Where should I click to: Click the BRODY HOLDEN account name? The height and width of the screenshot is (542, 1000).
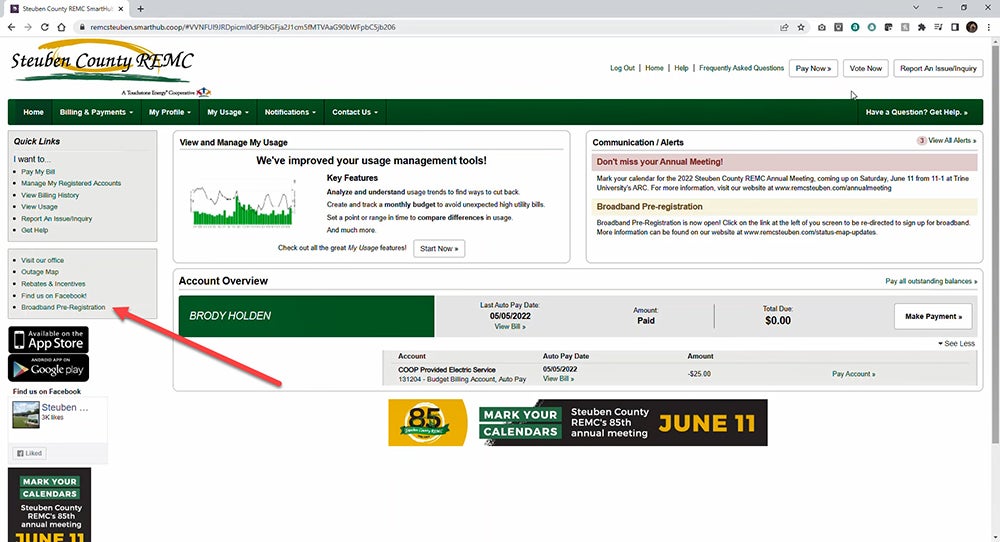coord(230,316)
